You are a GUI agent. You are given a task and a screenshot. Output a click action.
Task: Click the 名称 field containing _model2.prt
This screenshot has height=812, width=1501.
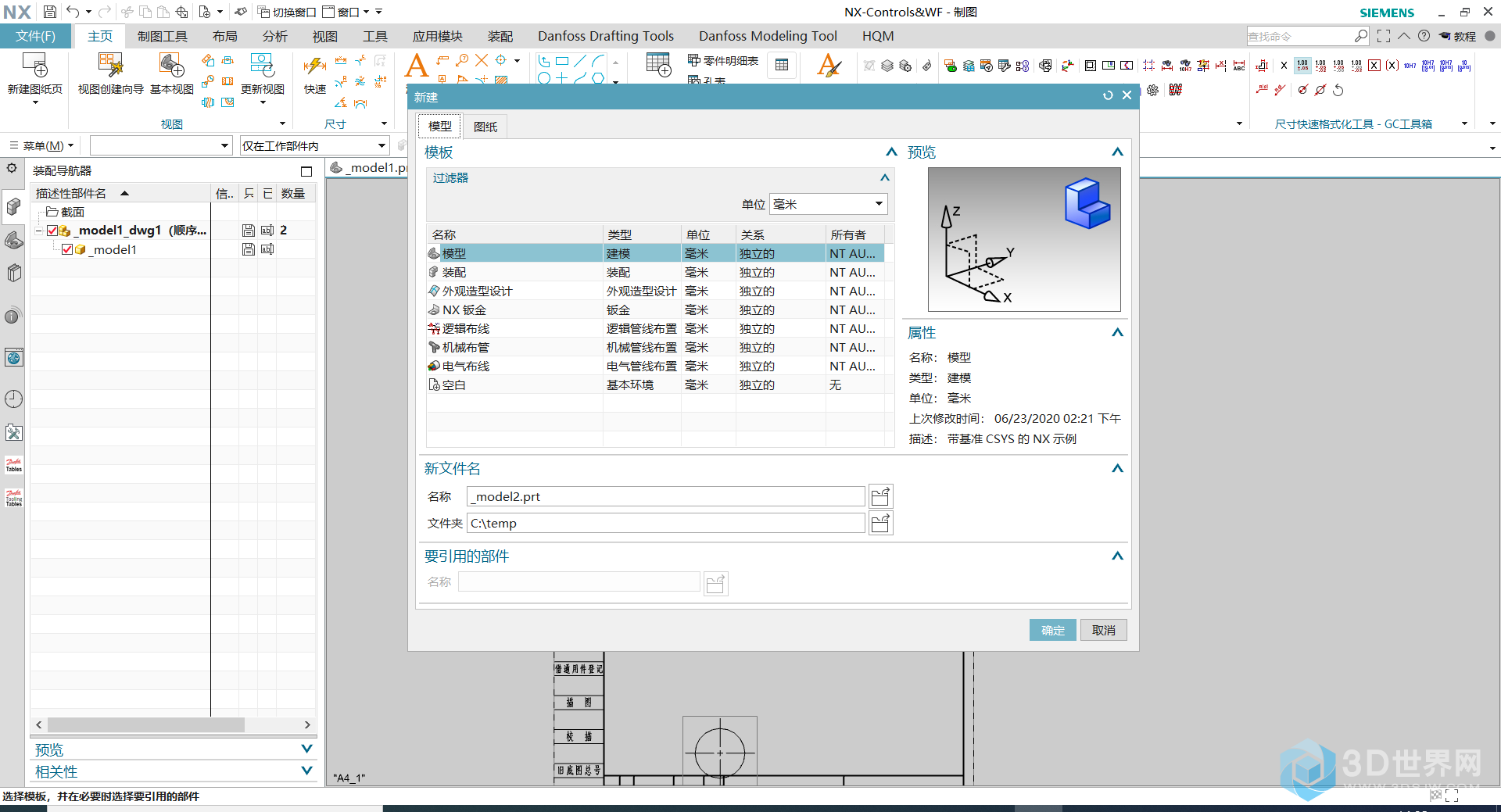tap(665, 497)
